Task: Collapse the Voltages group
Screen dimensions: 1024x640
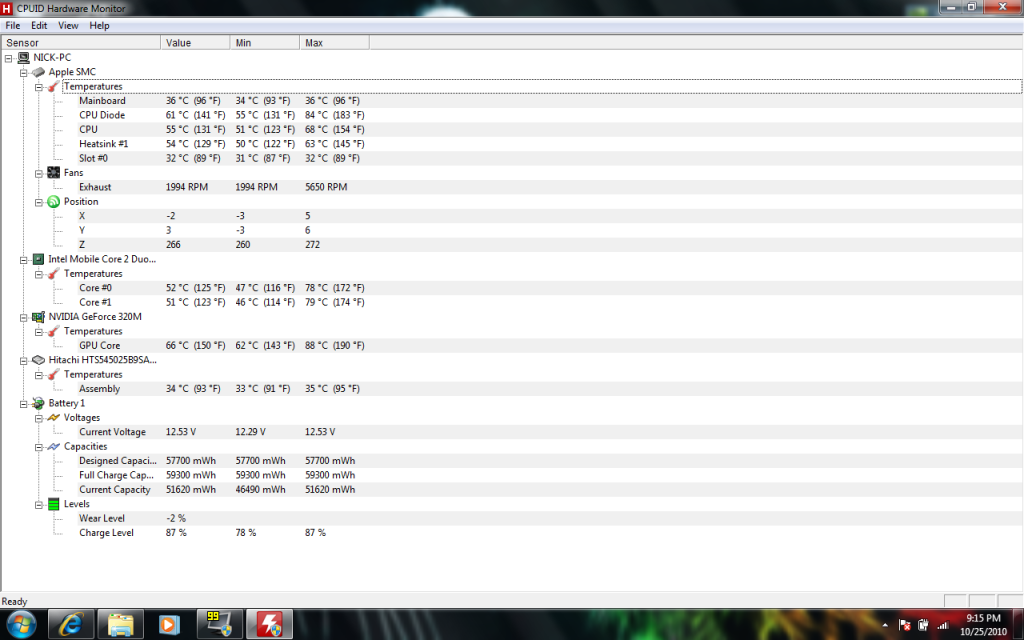Action: pos(39,418)
